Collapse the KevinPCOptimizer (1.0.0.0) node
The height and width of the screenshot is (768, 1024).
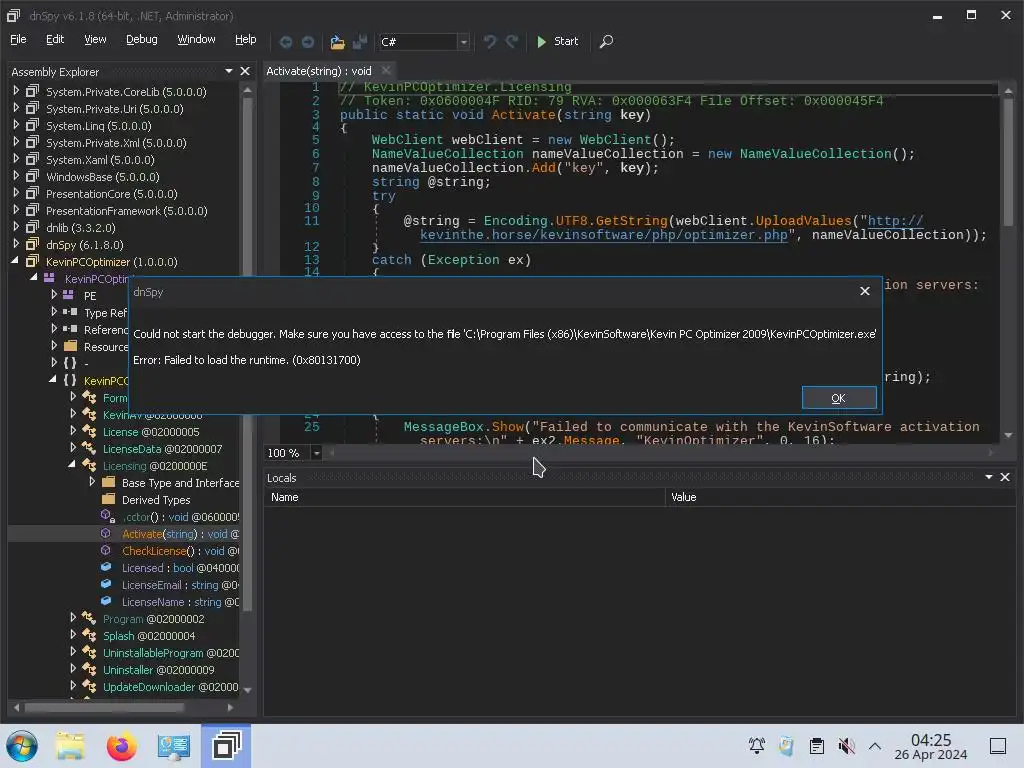(15, 261)
